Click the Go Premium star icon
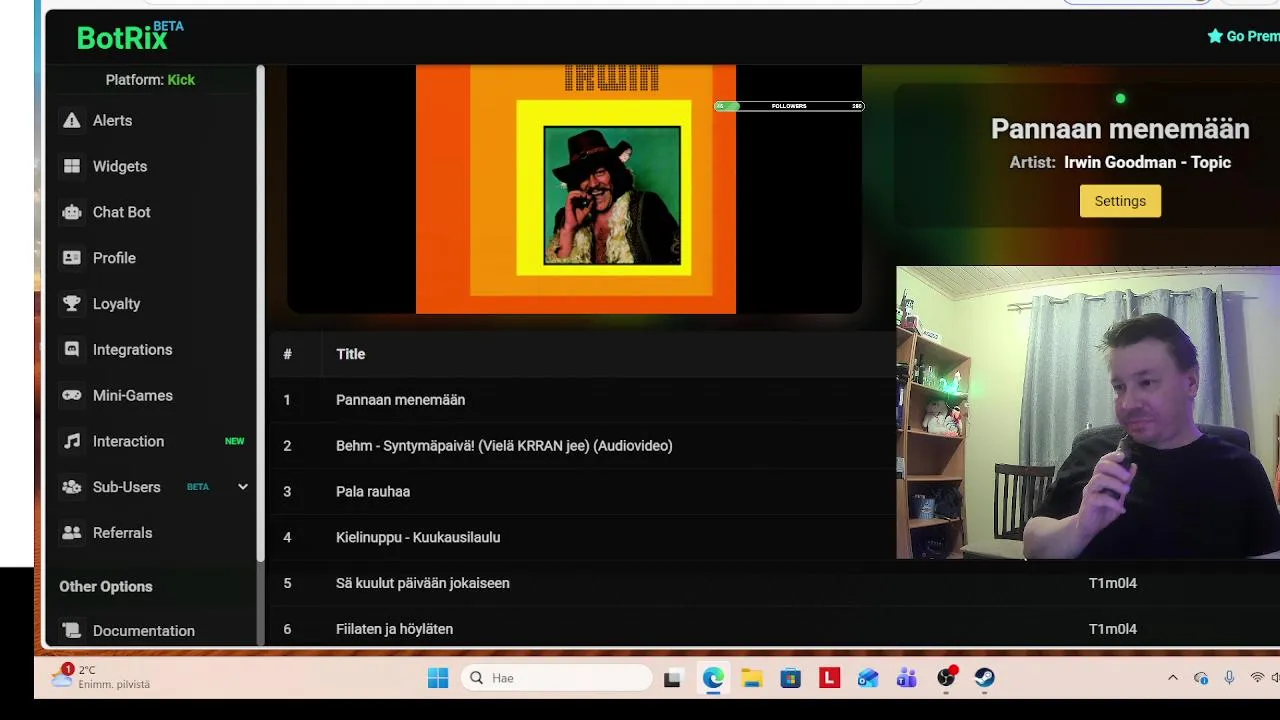This screenshot has height=720, width=1280. (x=1215, y=36)
